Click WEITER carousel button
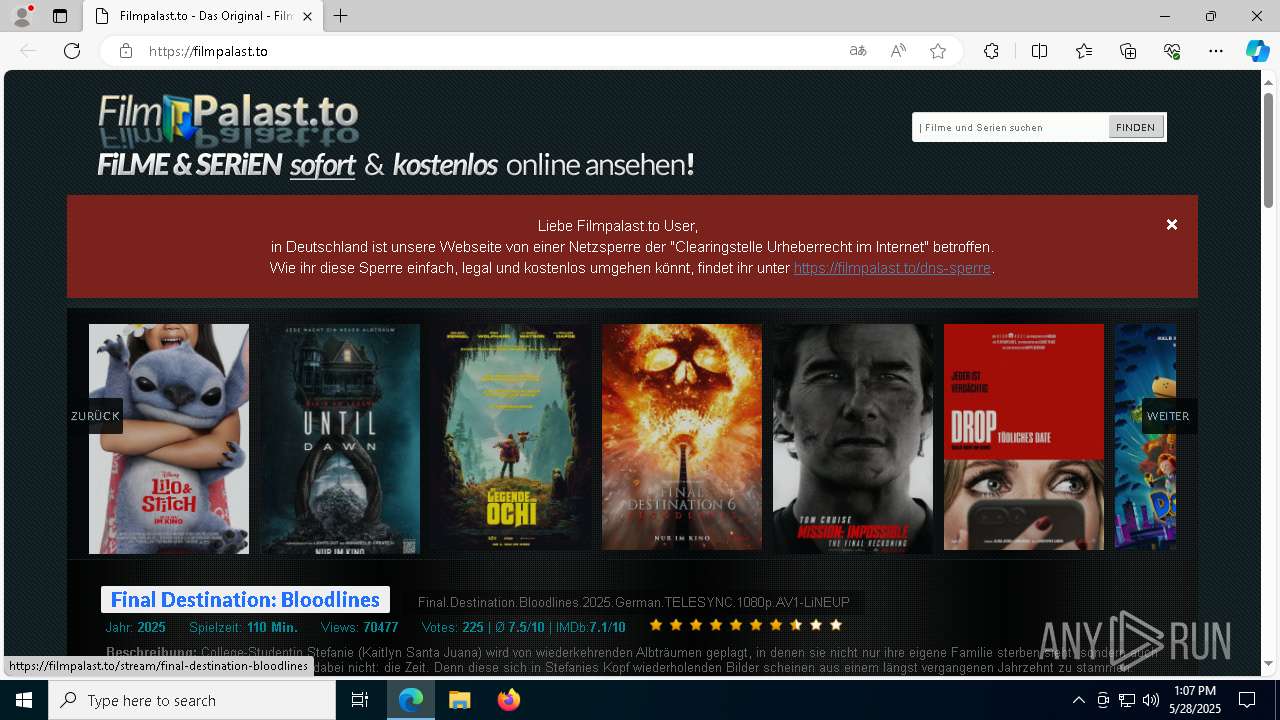1280x720 pixels. 1168,416
